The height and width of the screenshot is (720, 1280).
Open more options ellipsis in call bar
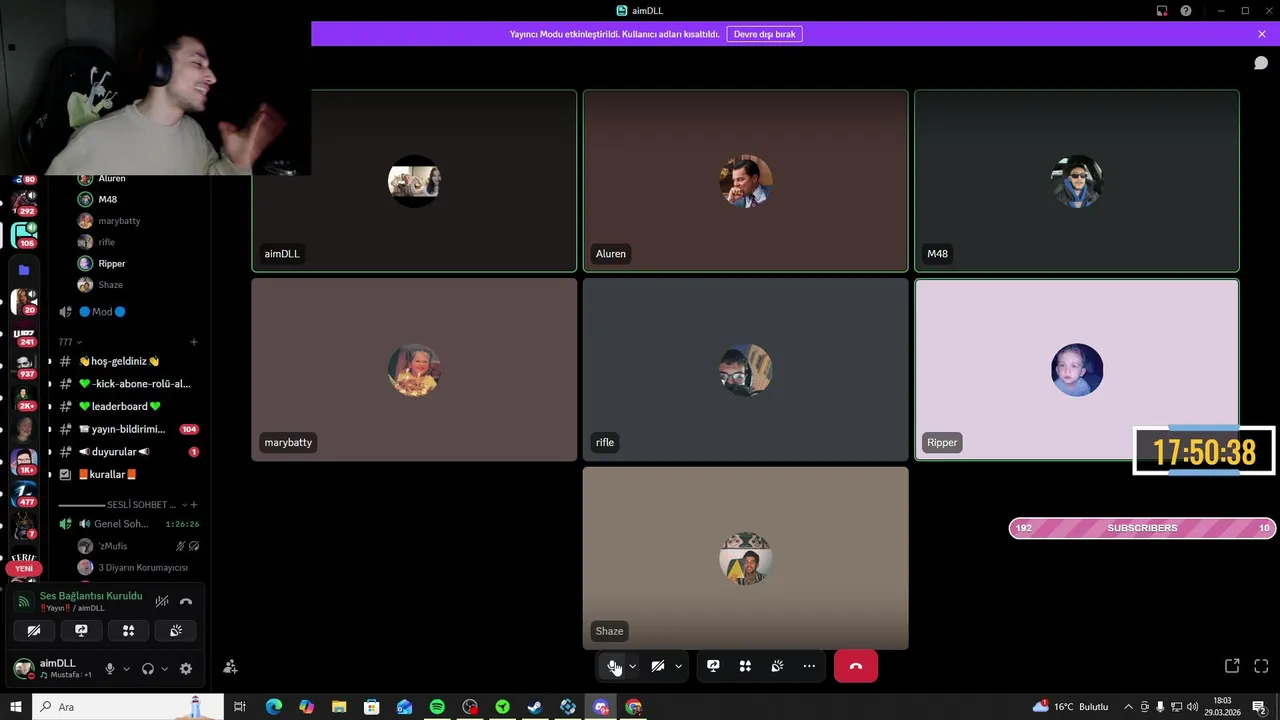click(809, 666)
